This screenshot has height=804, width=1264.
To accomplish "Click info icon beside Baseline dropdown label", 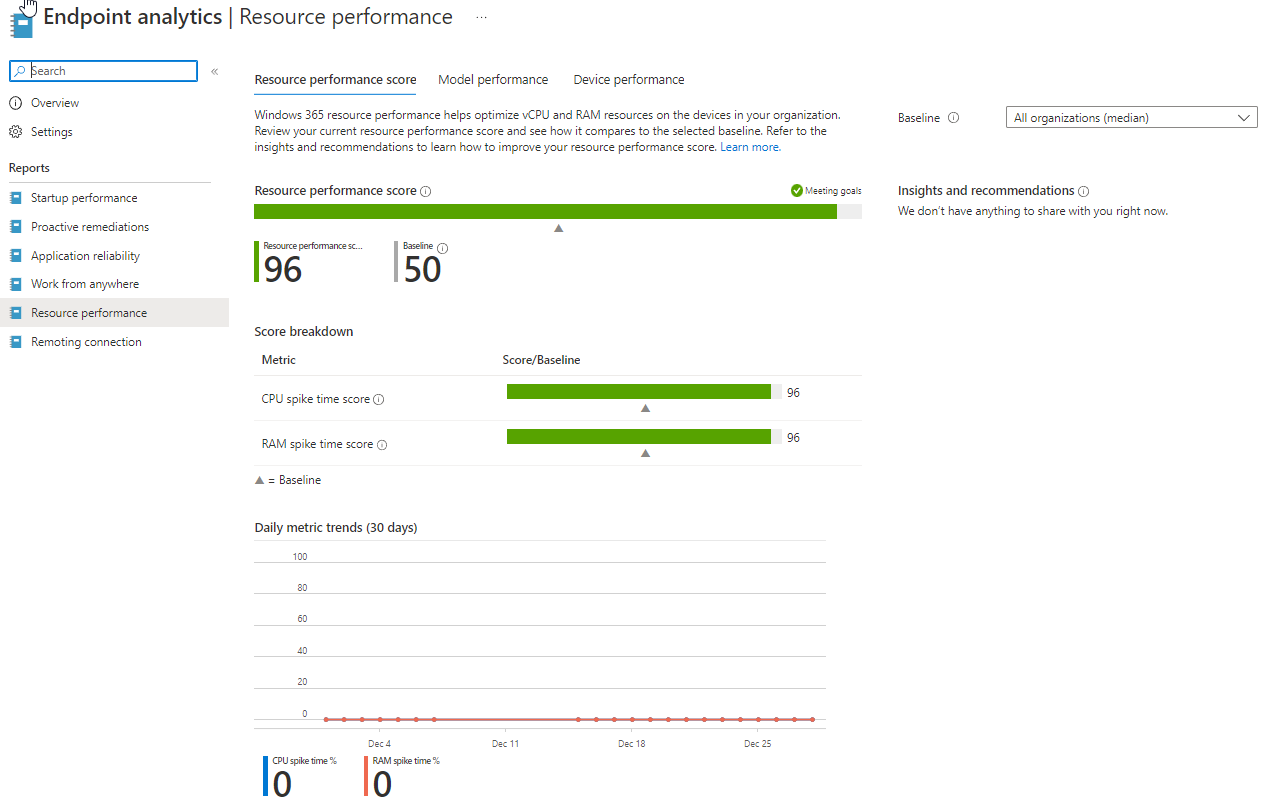I will tap(953, 118).
